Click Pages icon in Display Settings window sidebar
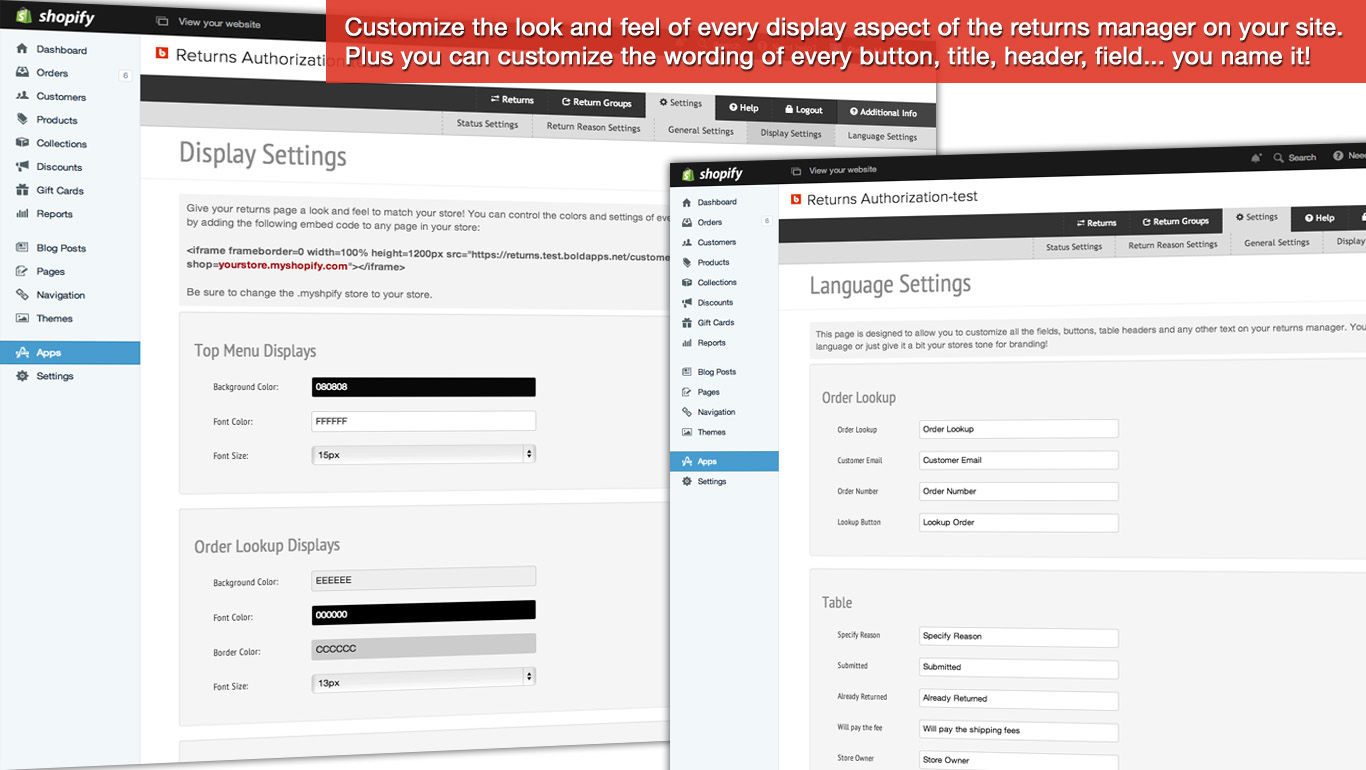 tap(22, 271)
